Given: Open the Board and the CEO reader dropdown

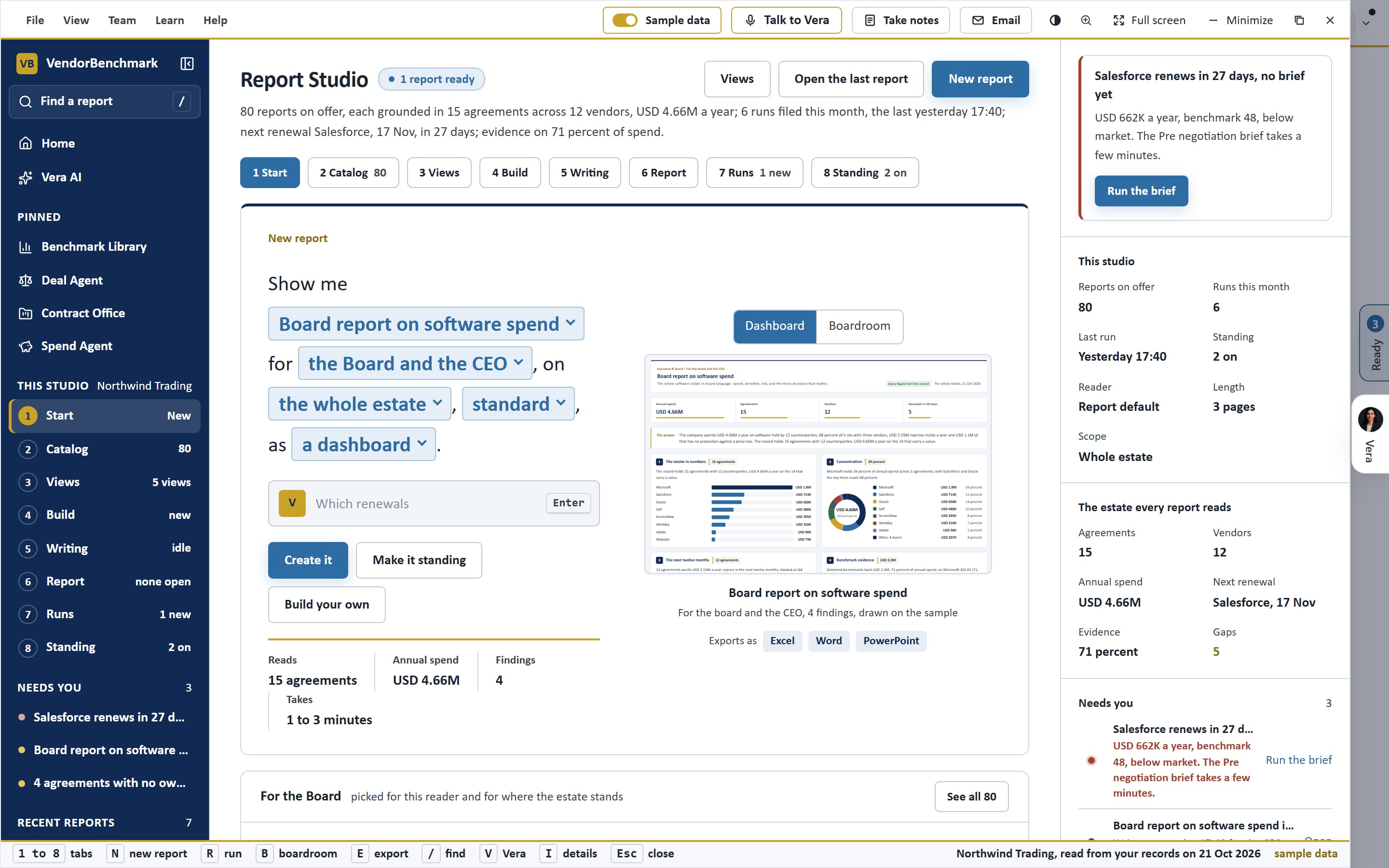Looking at the screenshot, I should pos(415,364).
